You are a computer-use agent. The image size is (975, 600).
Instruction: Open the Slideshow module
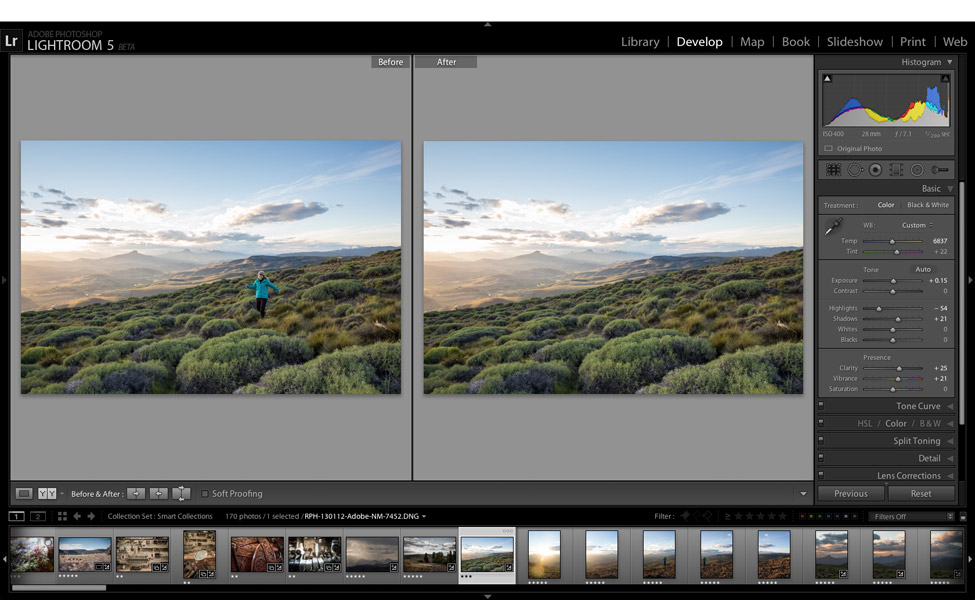(x=854, y=42)
